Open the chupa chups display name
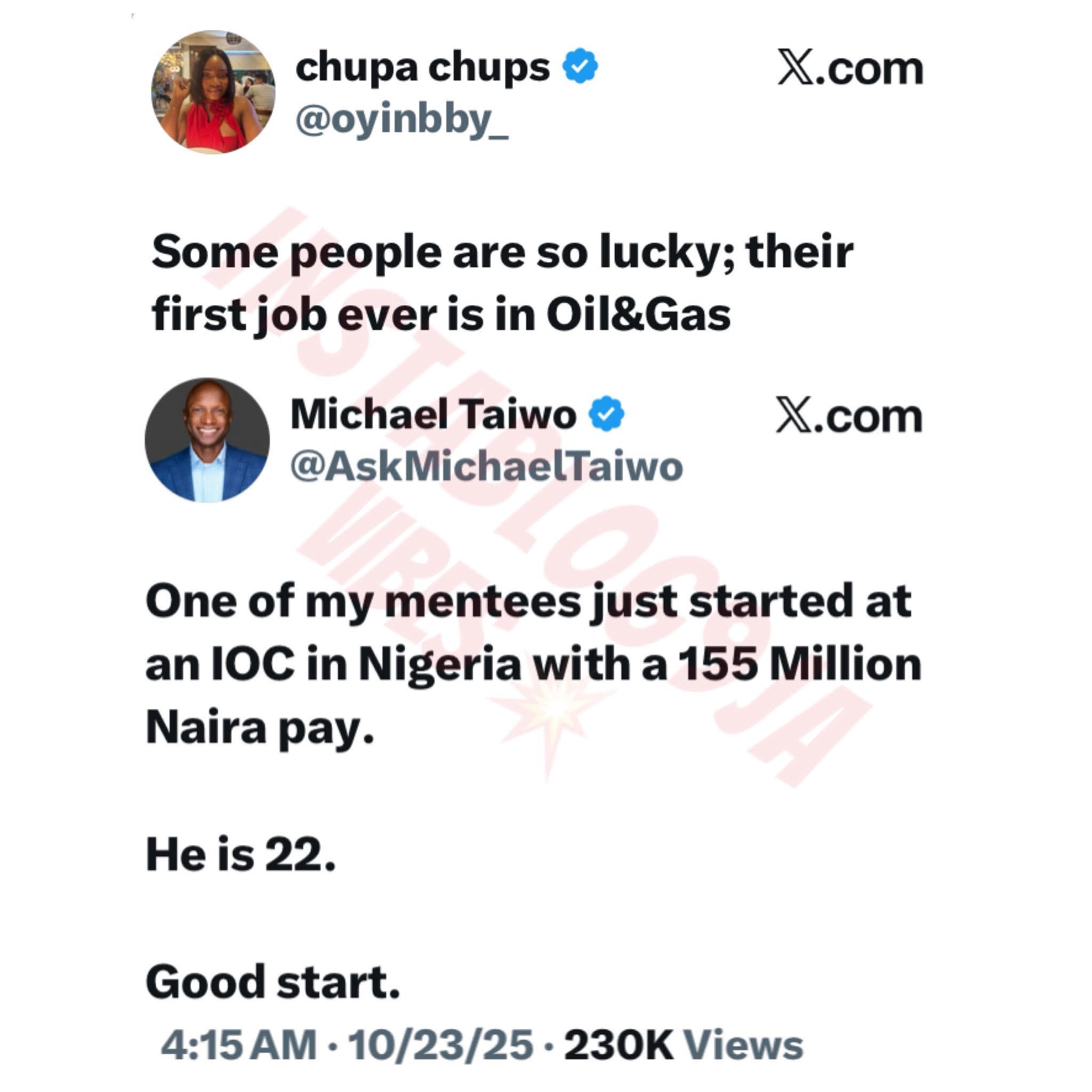 point(422,68)
